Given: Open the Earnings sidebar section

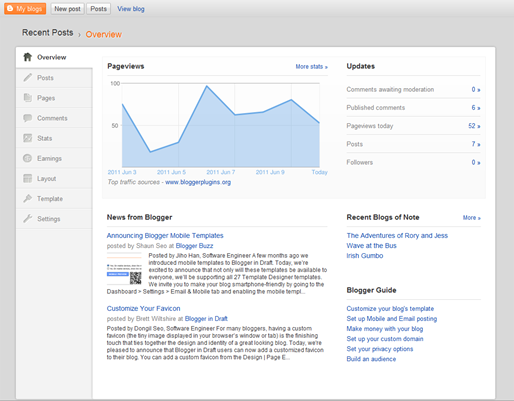Looking at the screenshot, I should [54, 158].
